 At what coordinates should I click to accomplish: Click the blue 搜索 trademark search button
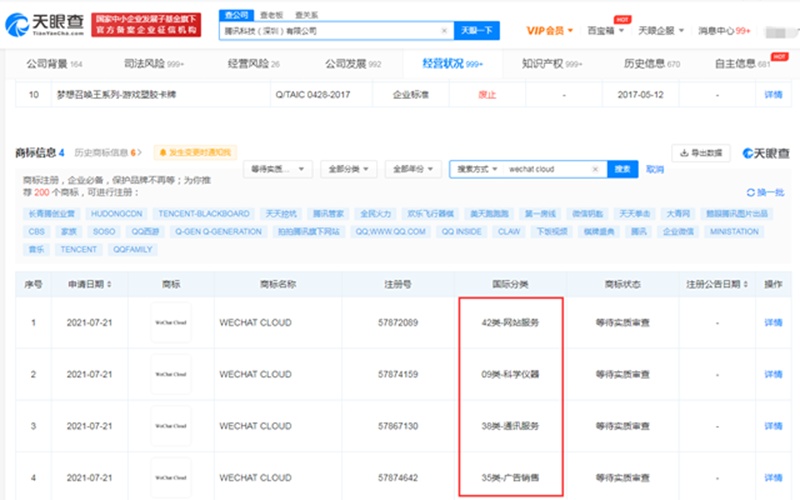(622, 169)
